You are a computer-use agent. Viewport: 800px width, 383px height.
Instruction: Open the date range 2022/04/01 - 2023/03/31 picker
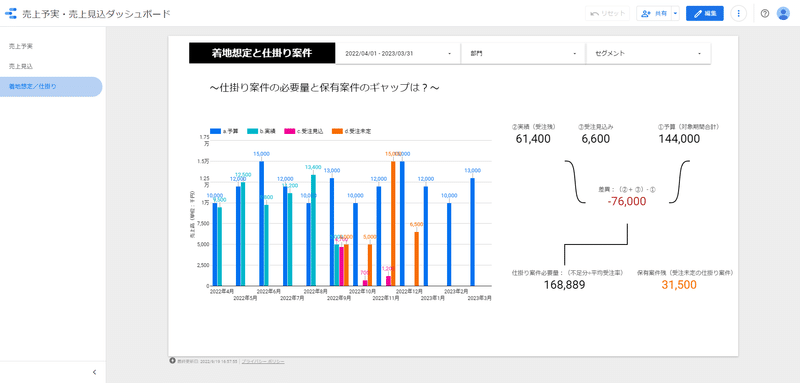pyautogui.click(x=398, y=53)
